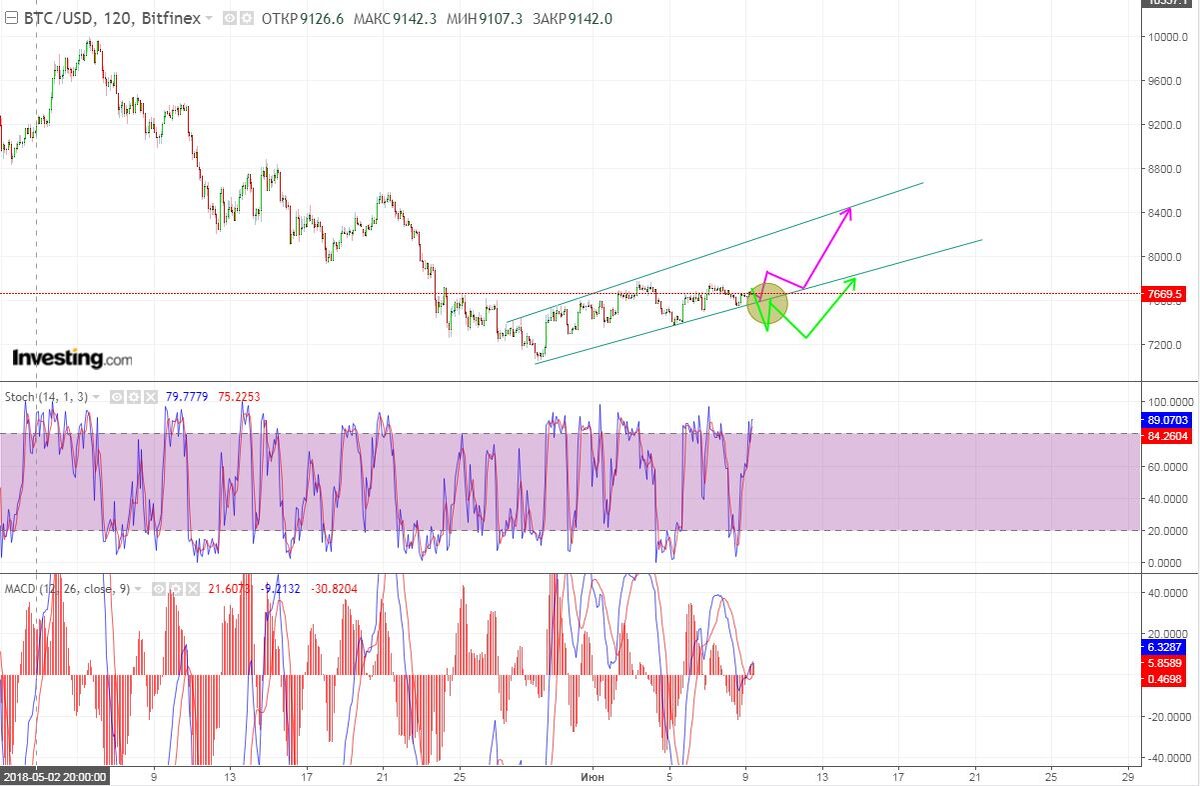
Task: Remove the MACD indicator with X
Action: [x=192, y=589]
